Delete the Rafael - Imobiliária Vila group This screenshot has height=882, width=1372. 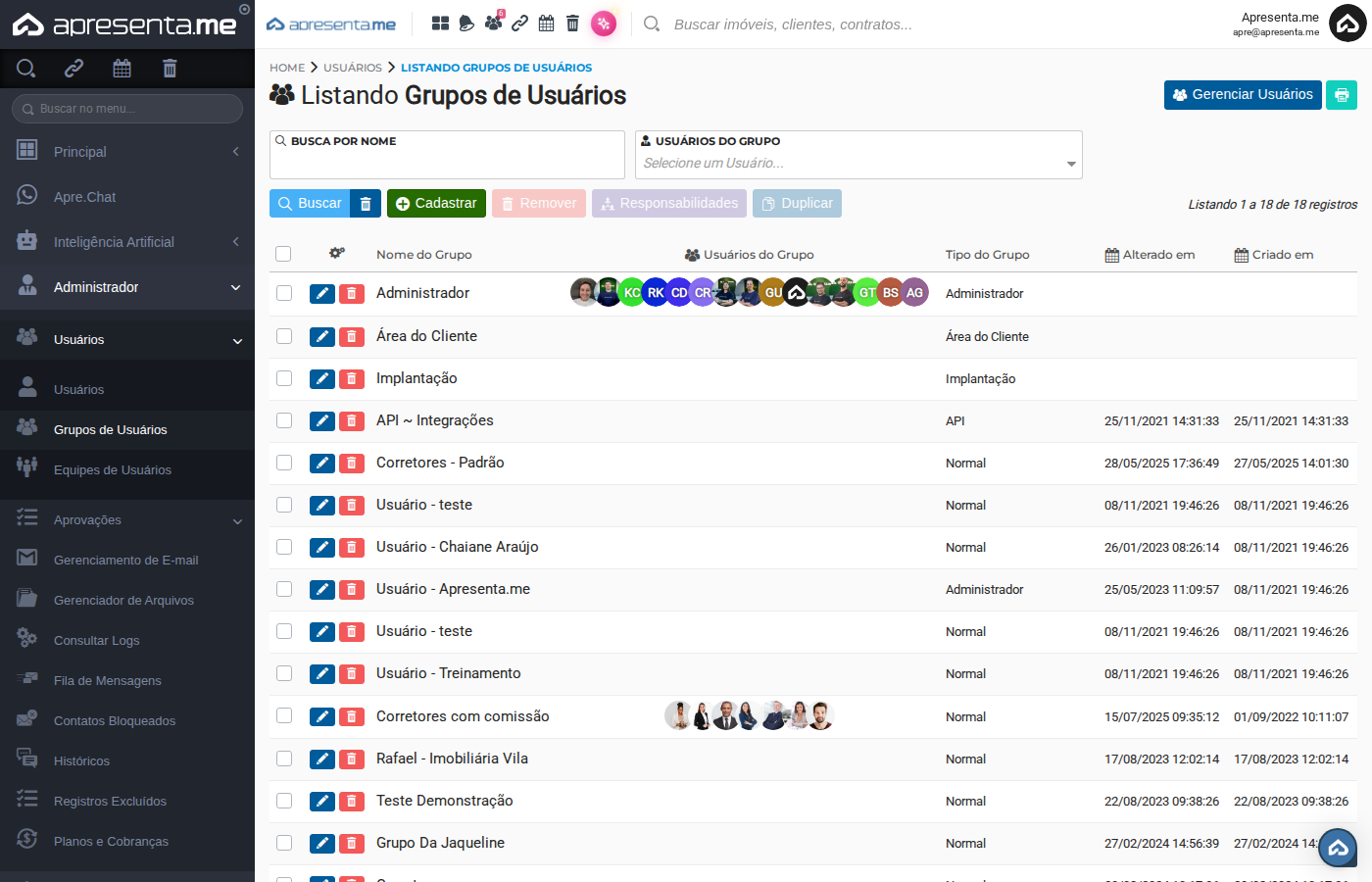tap(352, 759)
